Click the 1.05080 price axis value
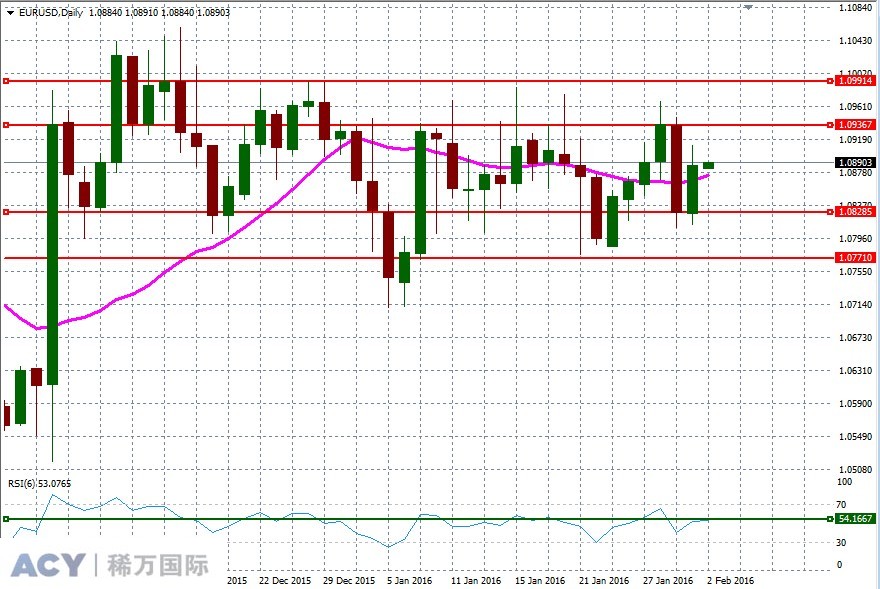The width and height of the screenshot is (880, 589). (x=856, y=469)
